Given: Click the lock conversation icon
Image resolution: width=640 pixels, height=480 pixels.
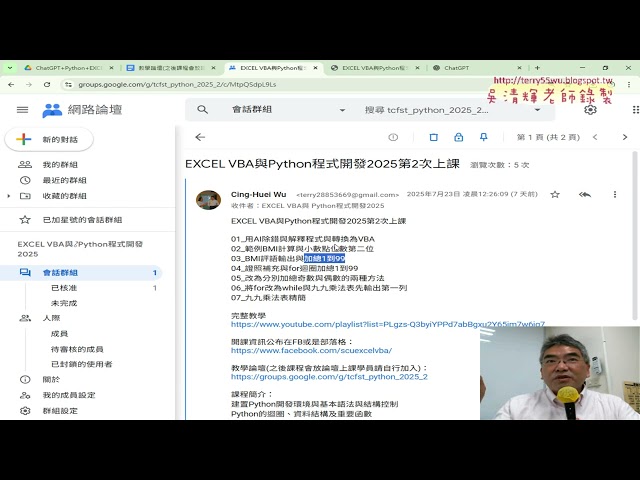Looking at the screenshot, I should pyautogui.click(x=459, y=137).
